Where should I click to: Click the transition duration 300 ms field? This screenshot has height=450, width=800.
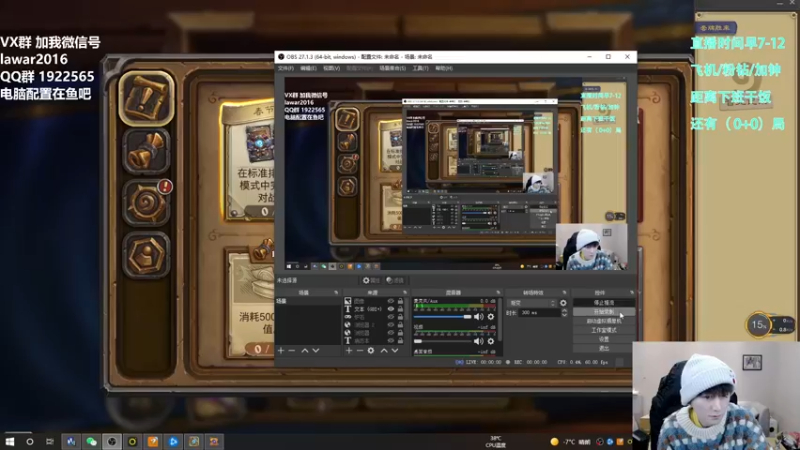point(539,313)
